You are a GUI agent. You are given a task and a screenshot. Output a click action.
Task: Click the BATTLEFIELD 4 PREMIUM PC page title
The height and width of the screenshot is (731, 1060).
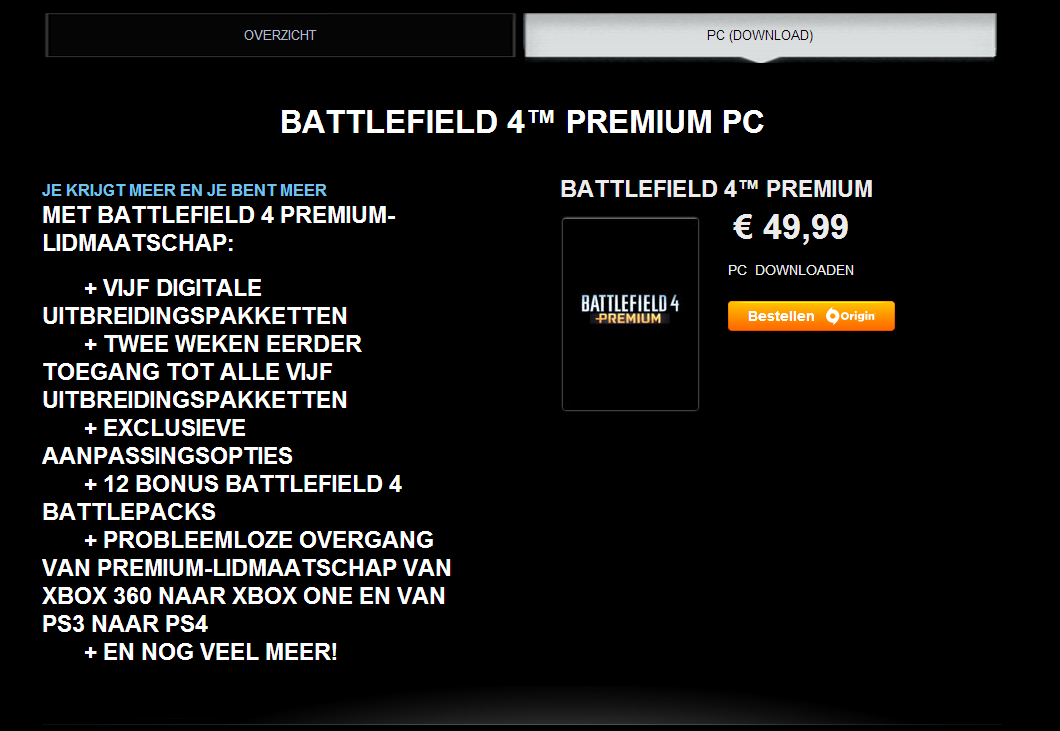point(522,122)
